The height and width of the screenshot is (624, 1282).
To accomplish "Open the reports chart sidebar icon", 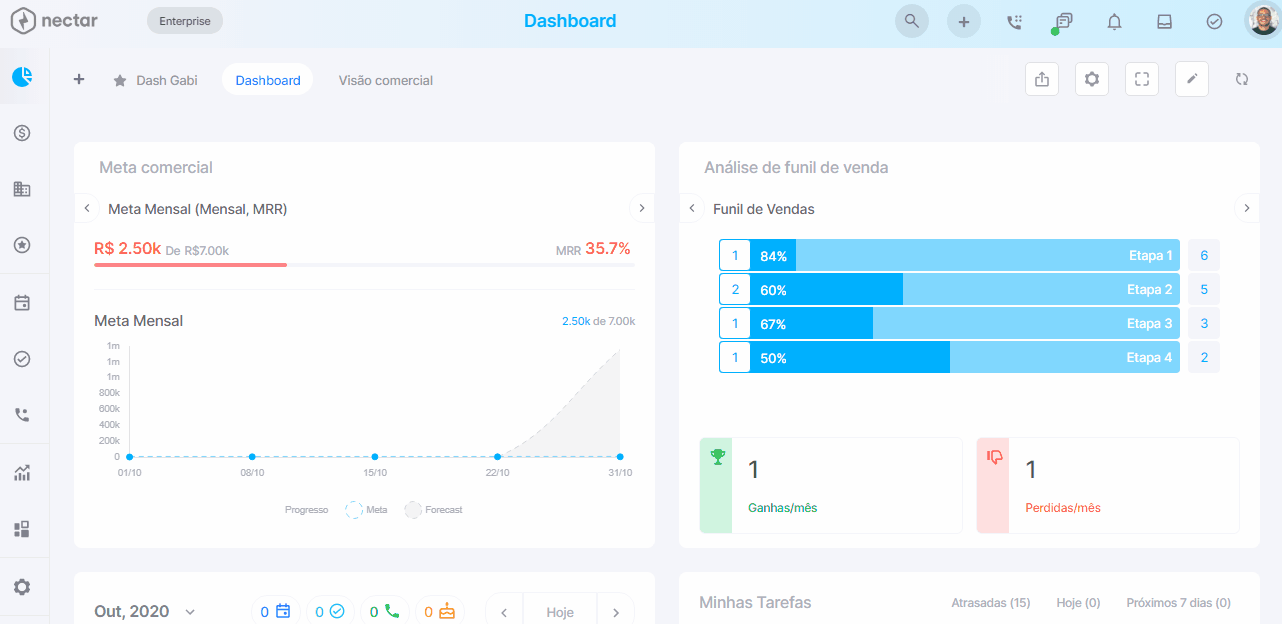I will [22, 473].
